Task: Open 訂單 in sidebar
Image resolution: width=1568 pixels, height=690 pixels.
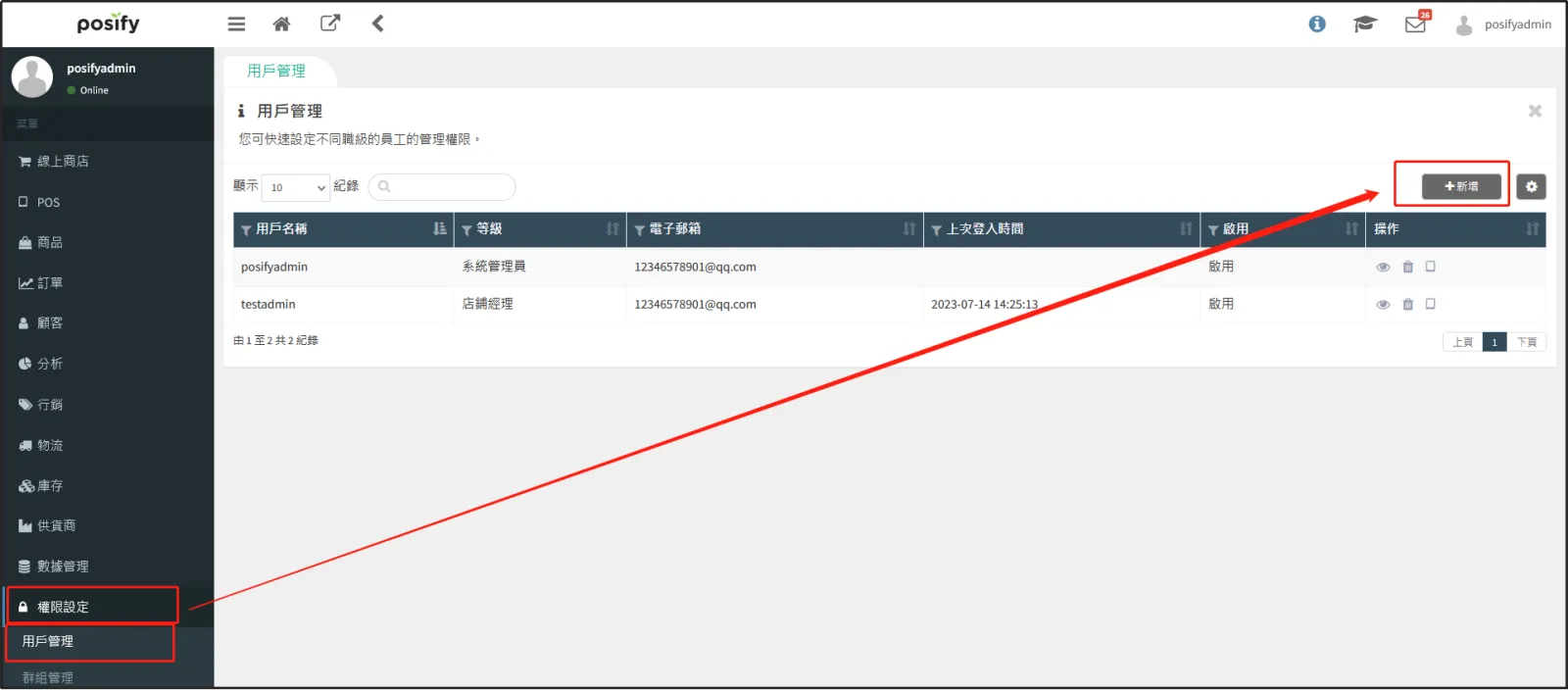Action: (x=108, y=283)
